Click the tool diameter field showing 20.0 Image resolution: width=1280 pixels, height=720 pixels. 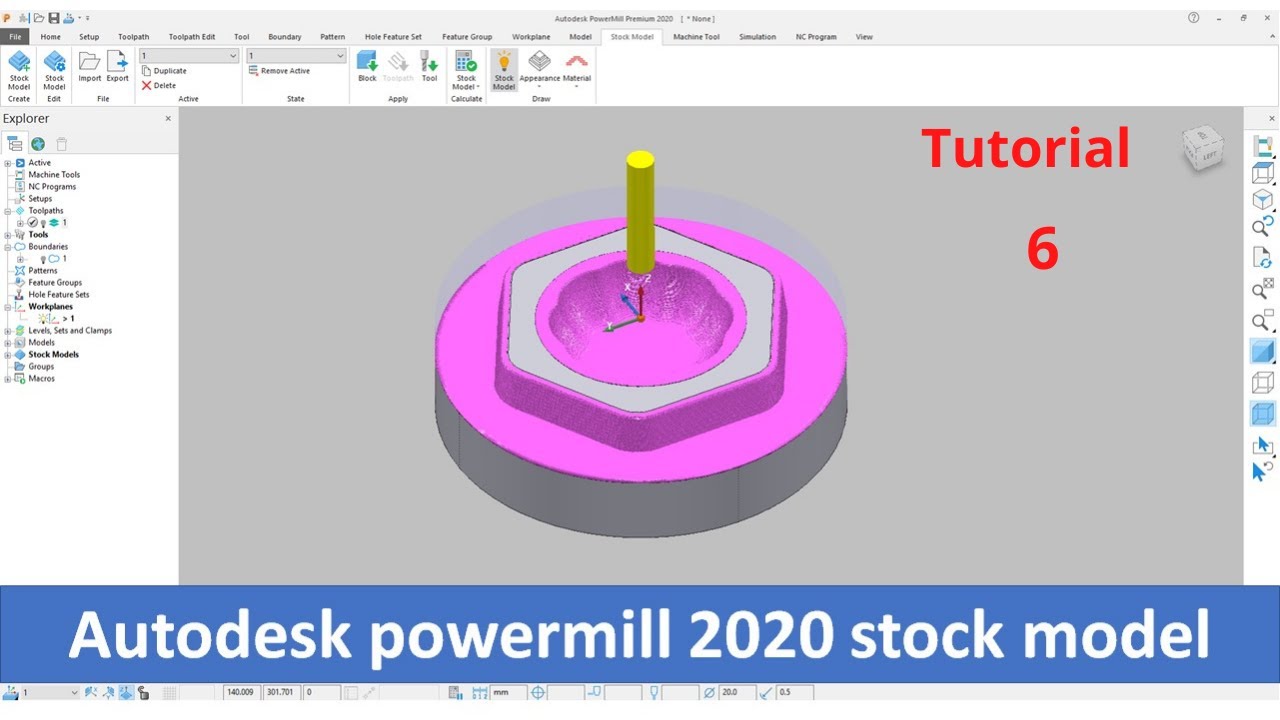[737, 692]
